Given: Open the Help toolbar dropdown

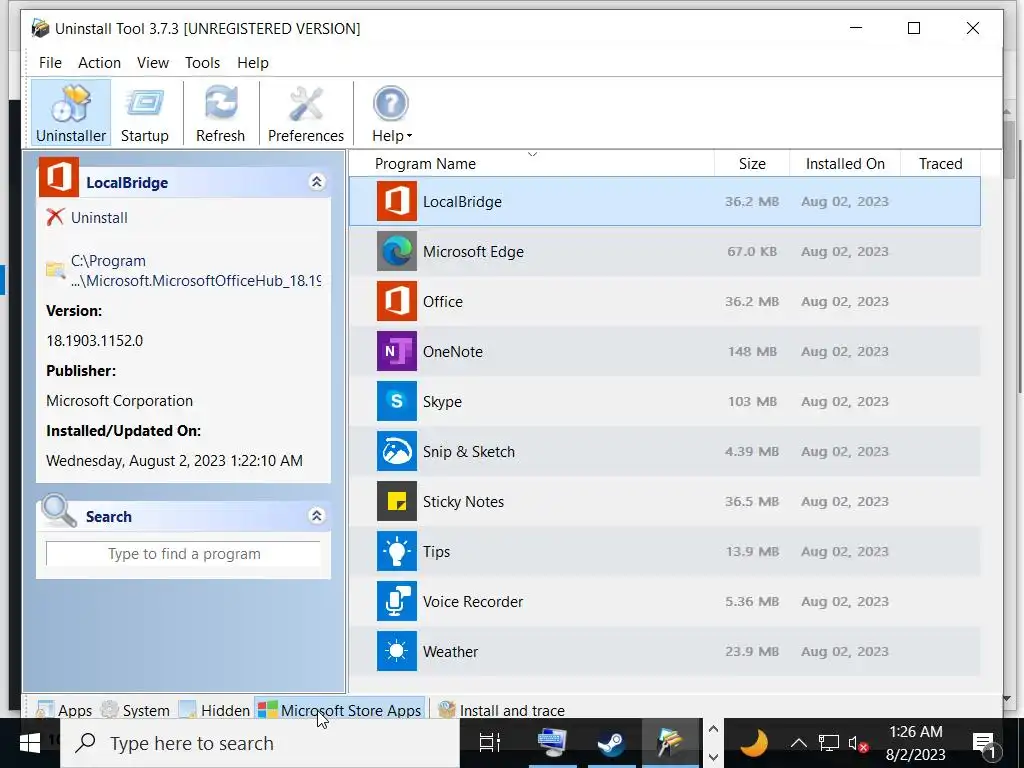Looking at the screenshot, I should click(x=391, y=112).
